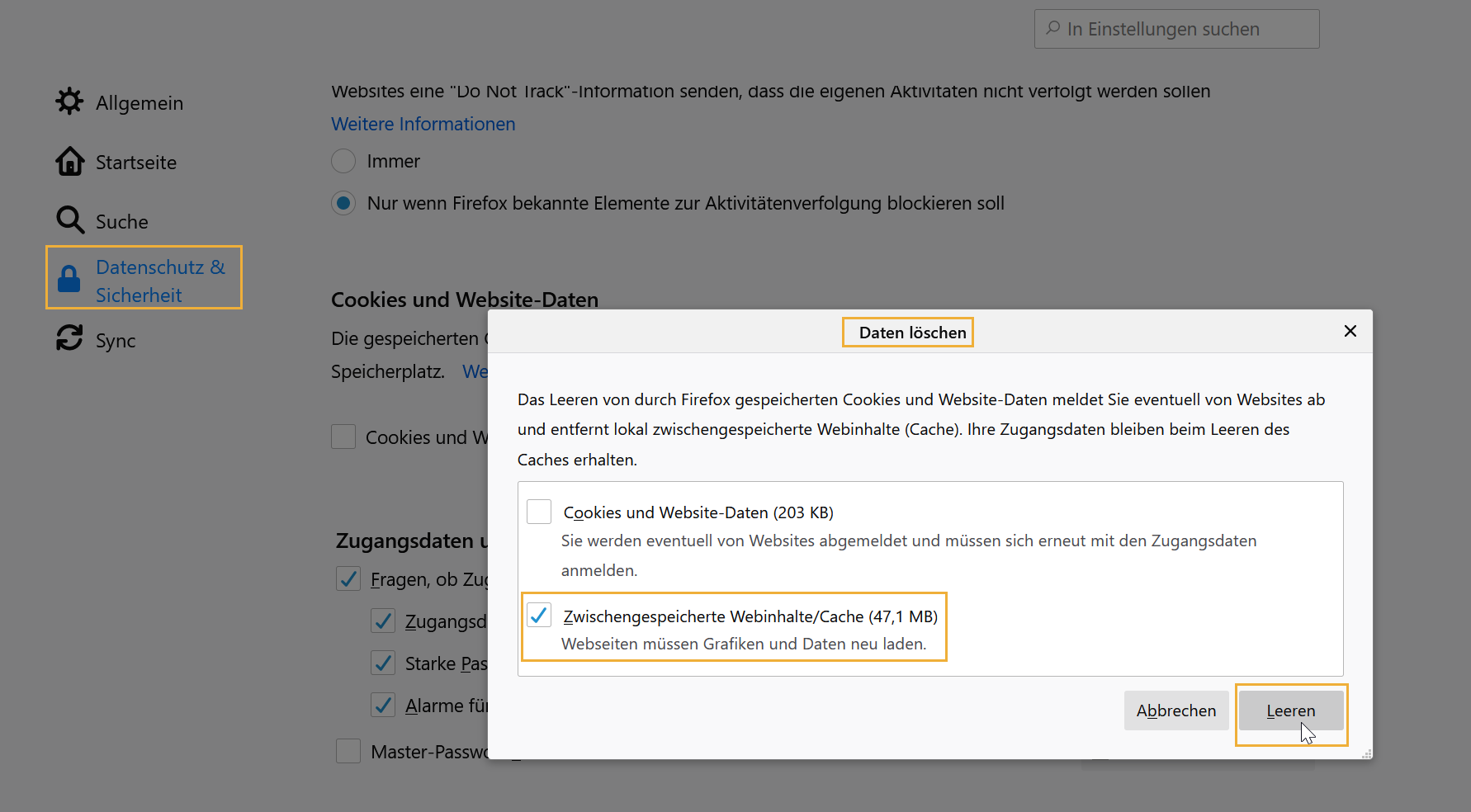Enable the Cookies und Website-Daten checkbox
The width and height of the screenshot is (1471, 812).
coord(538,512)
